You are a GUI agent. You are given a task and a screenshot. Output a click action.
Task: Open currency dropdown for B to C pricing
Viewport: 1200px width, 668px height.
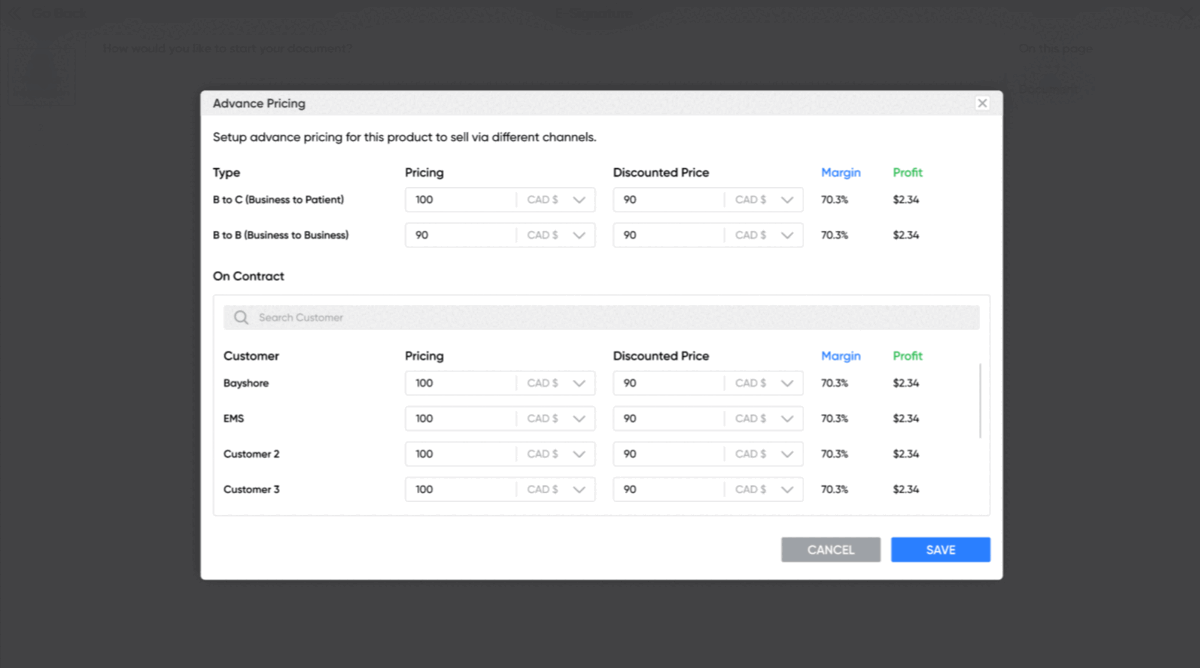(x=580, y=199)
